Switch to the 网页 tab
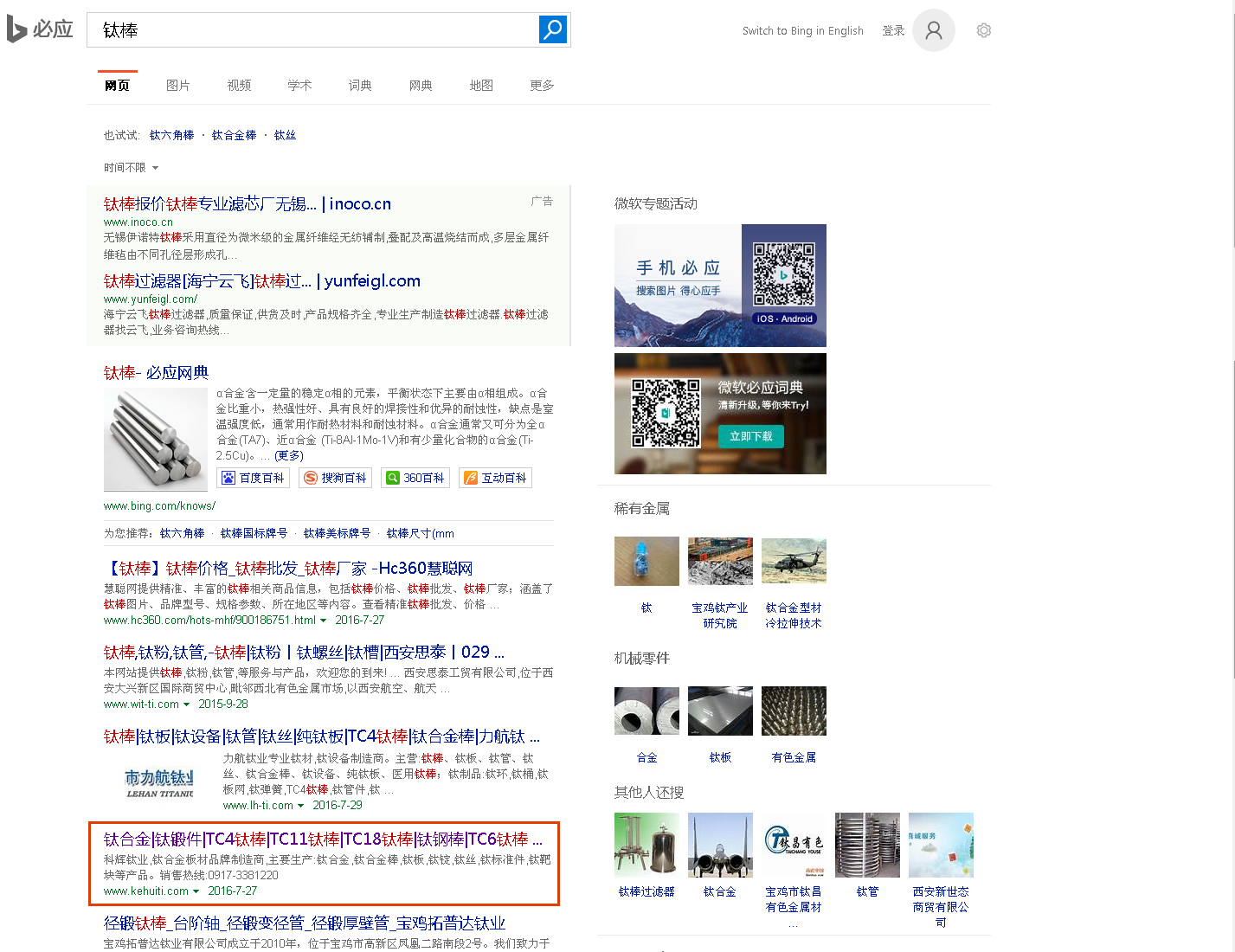Screen dimensions: 1235x952 coord(117,85)
